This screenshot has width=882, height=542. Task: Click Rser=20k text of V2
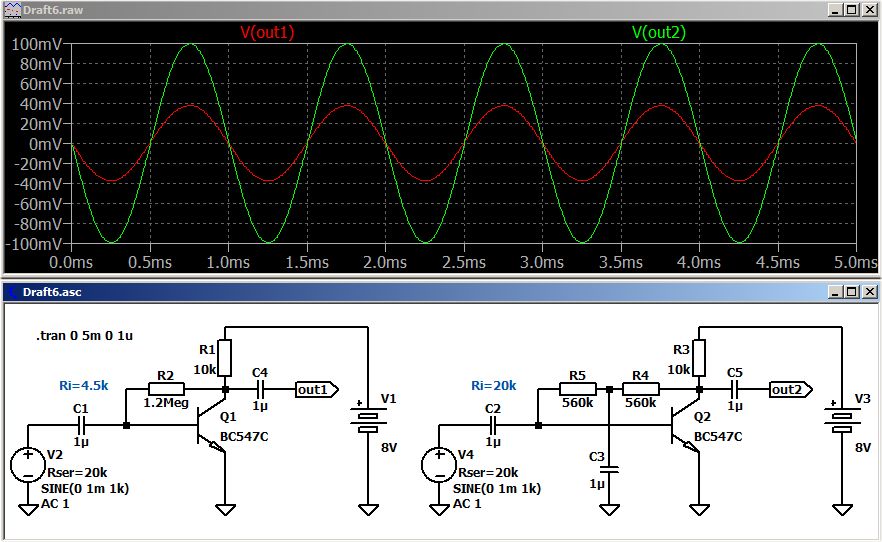[77, 472]
